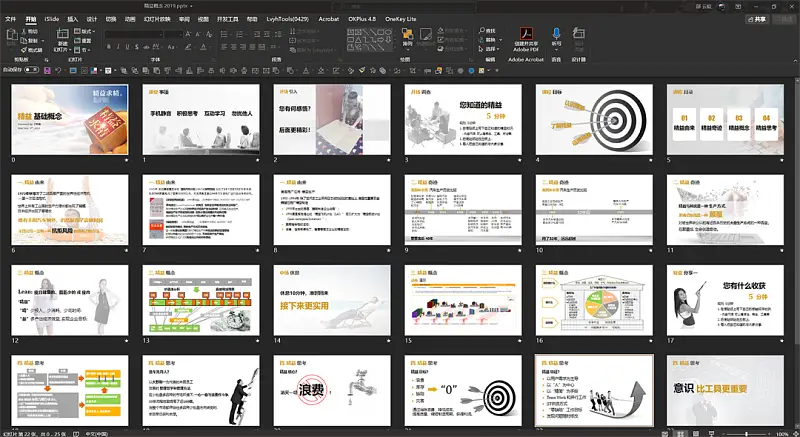Open the Font Color dropdown arrow
Screen dimensions: 800x437
tap(209, 47)
